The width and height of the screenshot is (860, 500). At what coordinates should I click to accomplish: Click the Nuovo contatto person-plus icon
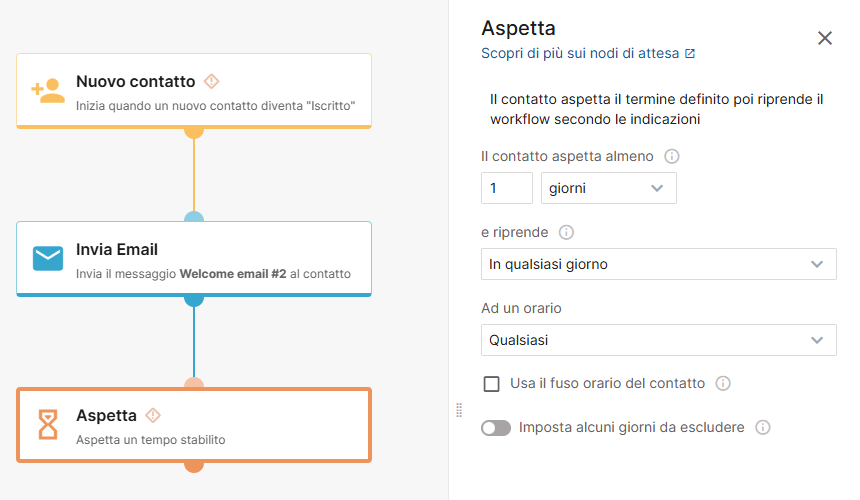48,91
